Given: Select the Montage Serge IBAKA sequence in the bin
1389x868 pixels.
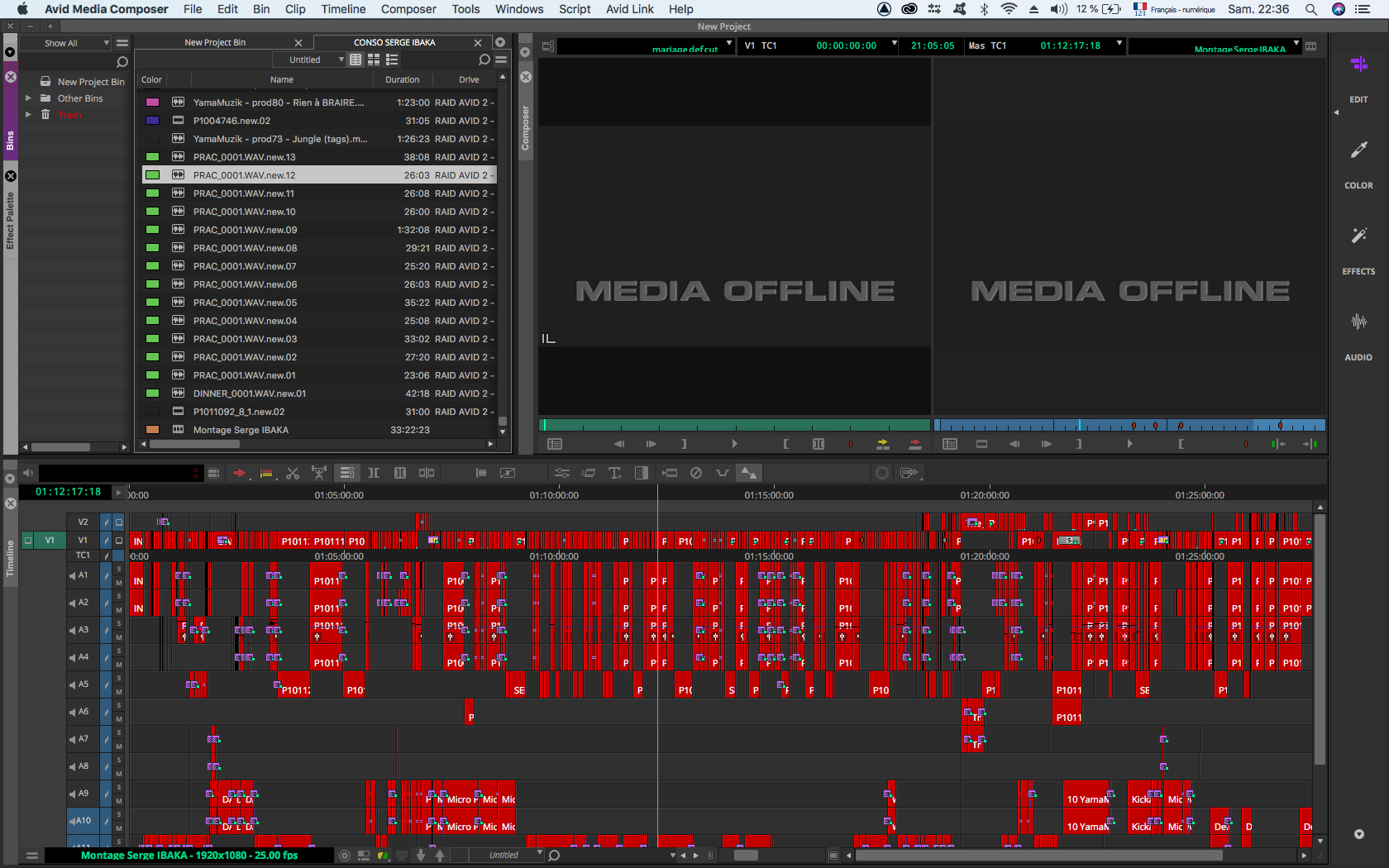Looking at the screenshot, I should 241,430.
